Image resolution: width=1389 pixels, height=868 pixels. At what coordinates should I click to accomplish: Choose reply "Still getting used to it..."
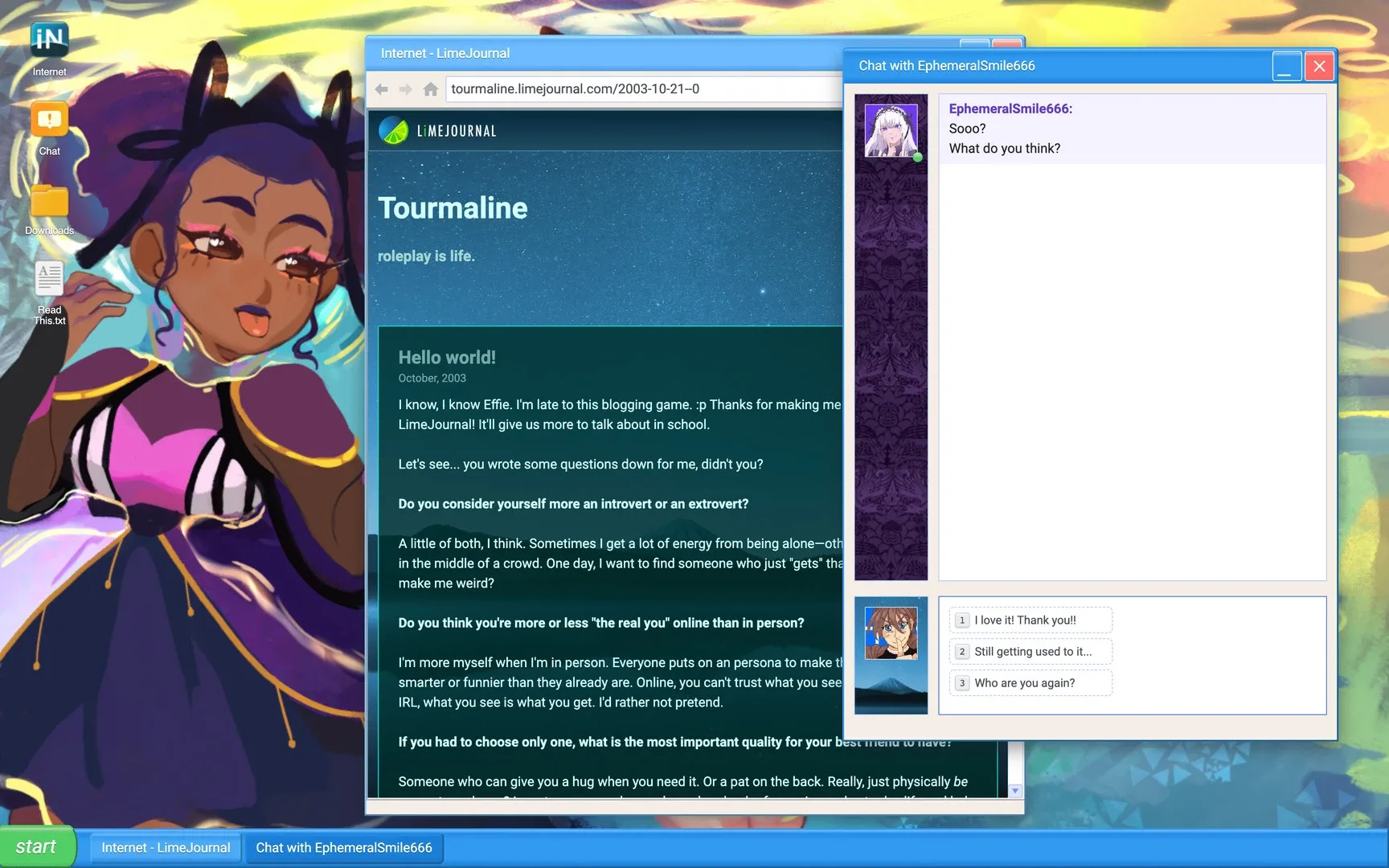[x=1031, y=652]
